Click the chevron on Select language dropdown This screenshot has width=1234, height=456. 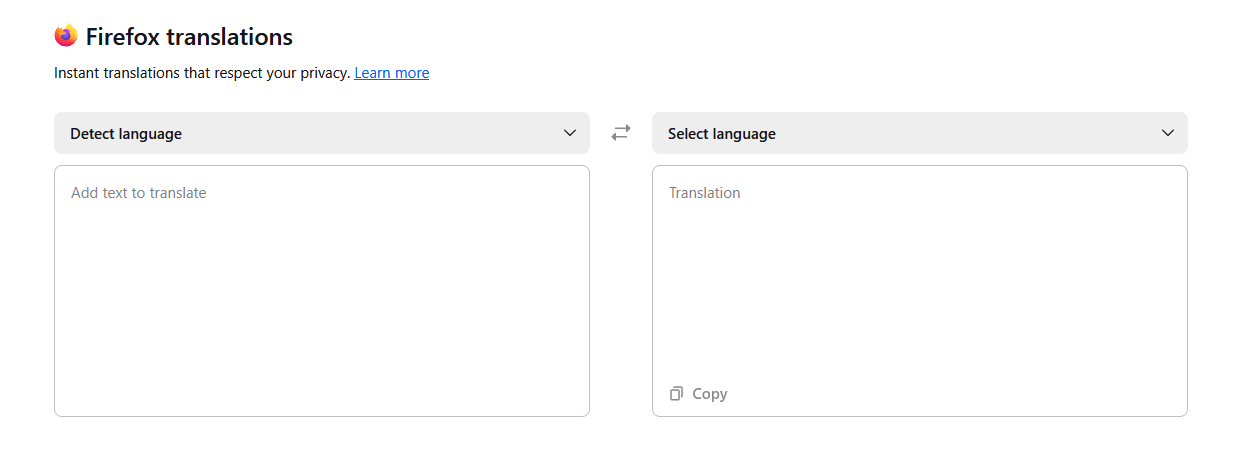coord(1168,133)
